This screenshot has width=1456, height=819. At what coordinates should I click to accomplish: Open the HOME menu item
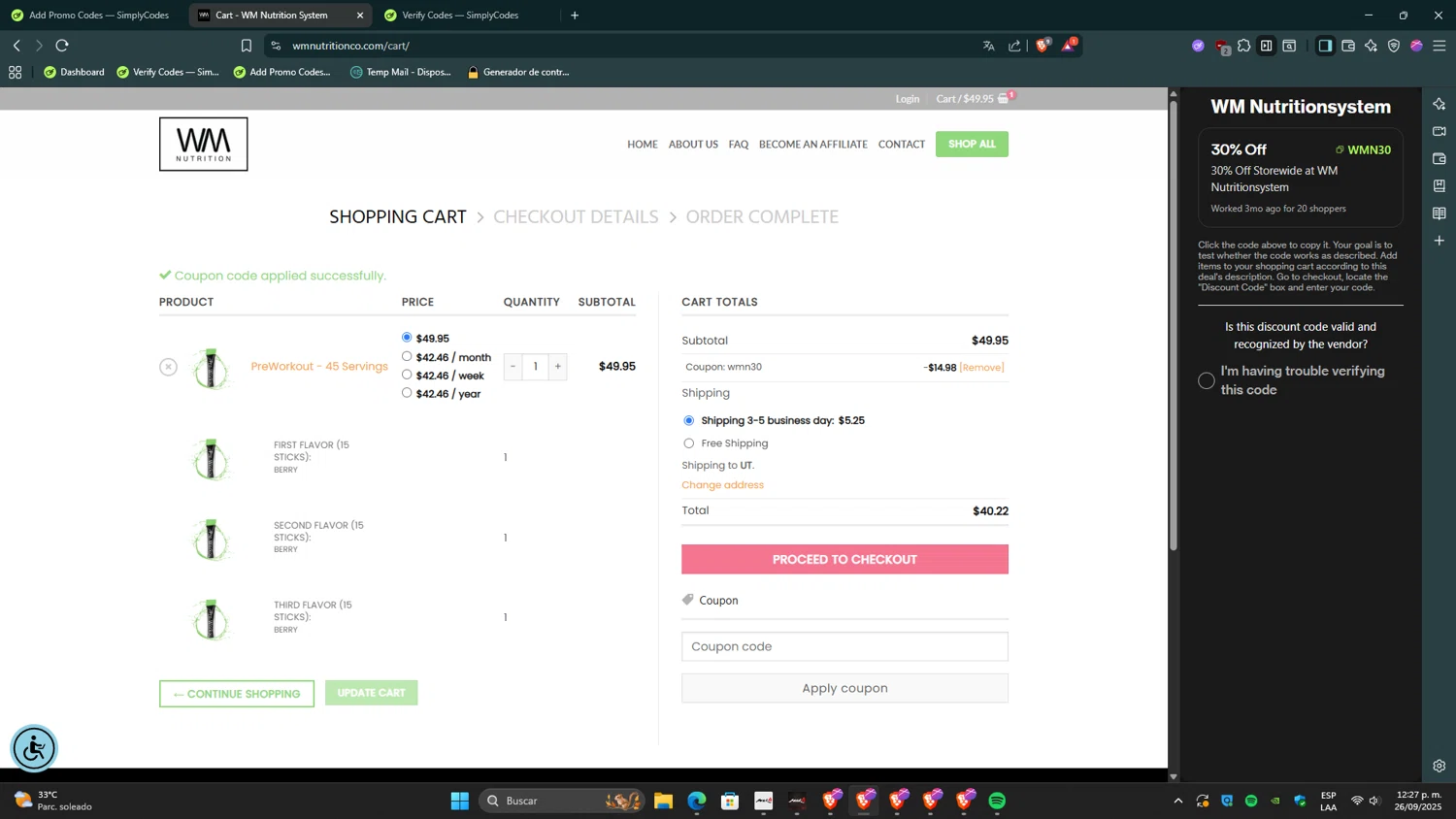pyautogui.click(x=643, y=145)
